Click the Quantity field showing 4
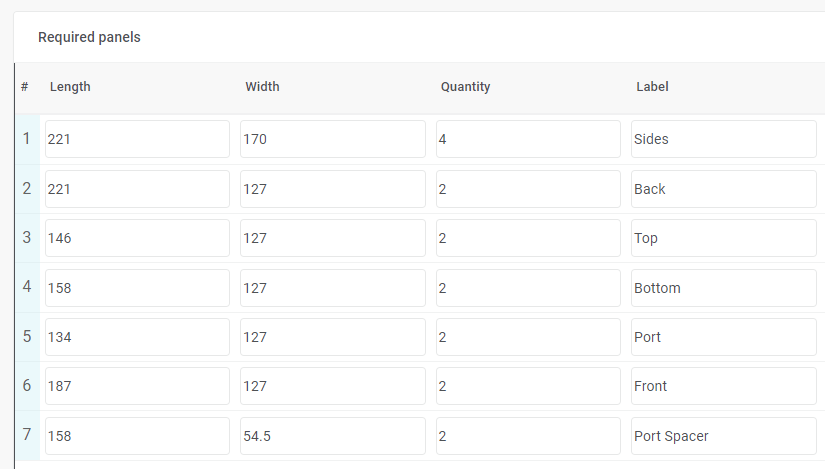Image resolution: width=825 pixels, height=469 pixels. (x=528, y=139)
